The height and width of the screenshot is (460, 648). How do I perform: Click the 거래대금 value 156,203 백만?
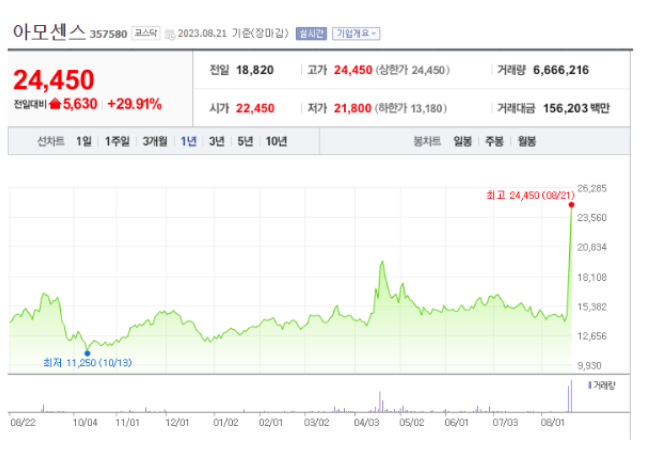pyautogui.click(x=576, y=108)
